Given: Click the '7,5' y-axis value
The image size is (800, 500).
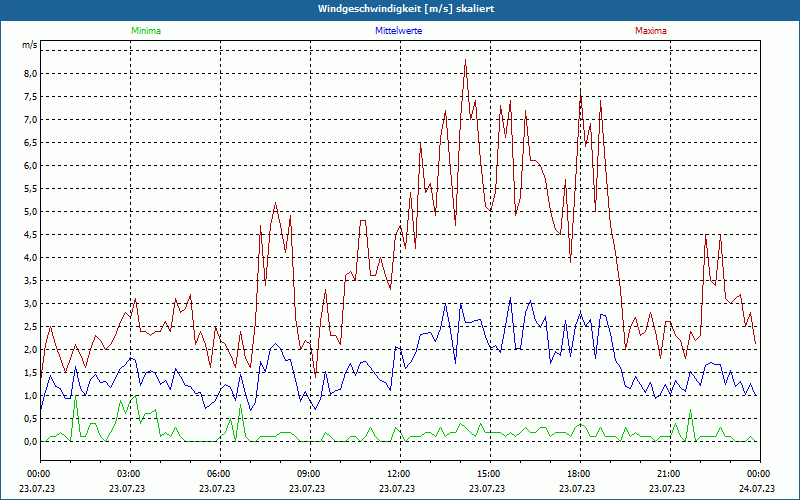Looking at the screenshot, I should (x=30, y=96).
